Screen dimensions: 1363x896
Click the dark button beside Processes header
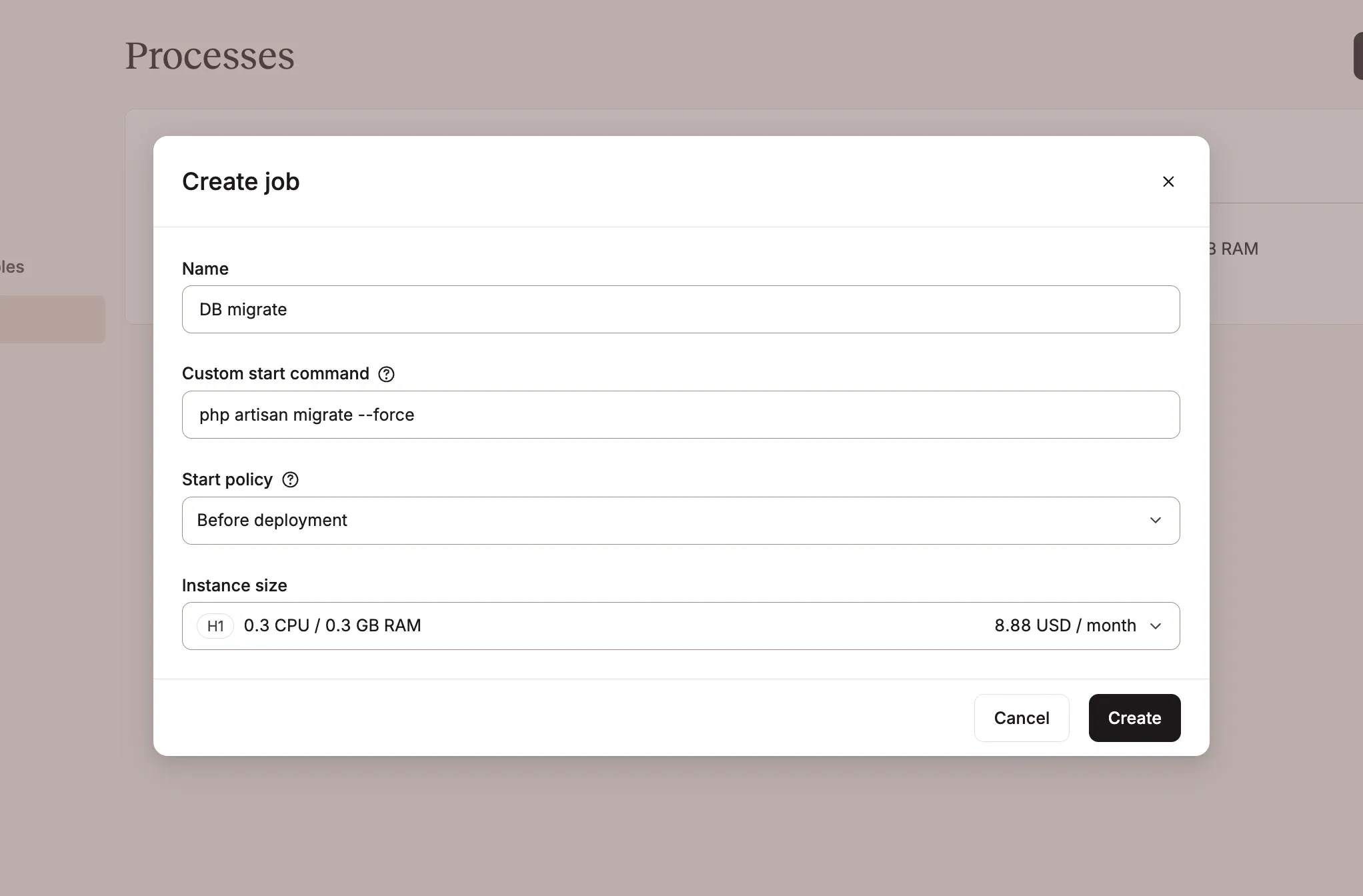click(1358, 57)
